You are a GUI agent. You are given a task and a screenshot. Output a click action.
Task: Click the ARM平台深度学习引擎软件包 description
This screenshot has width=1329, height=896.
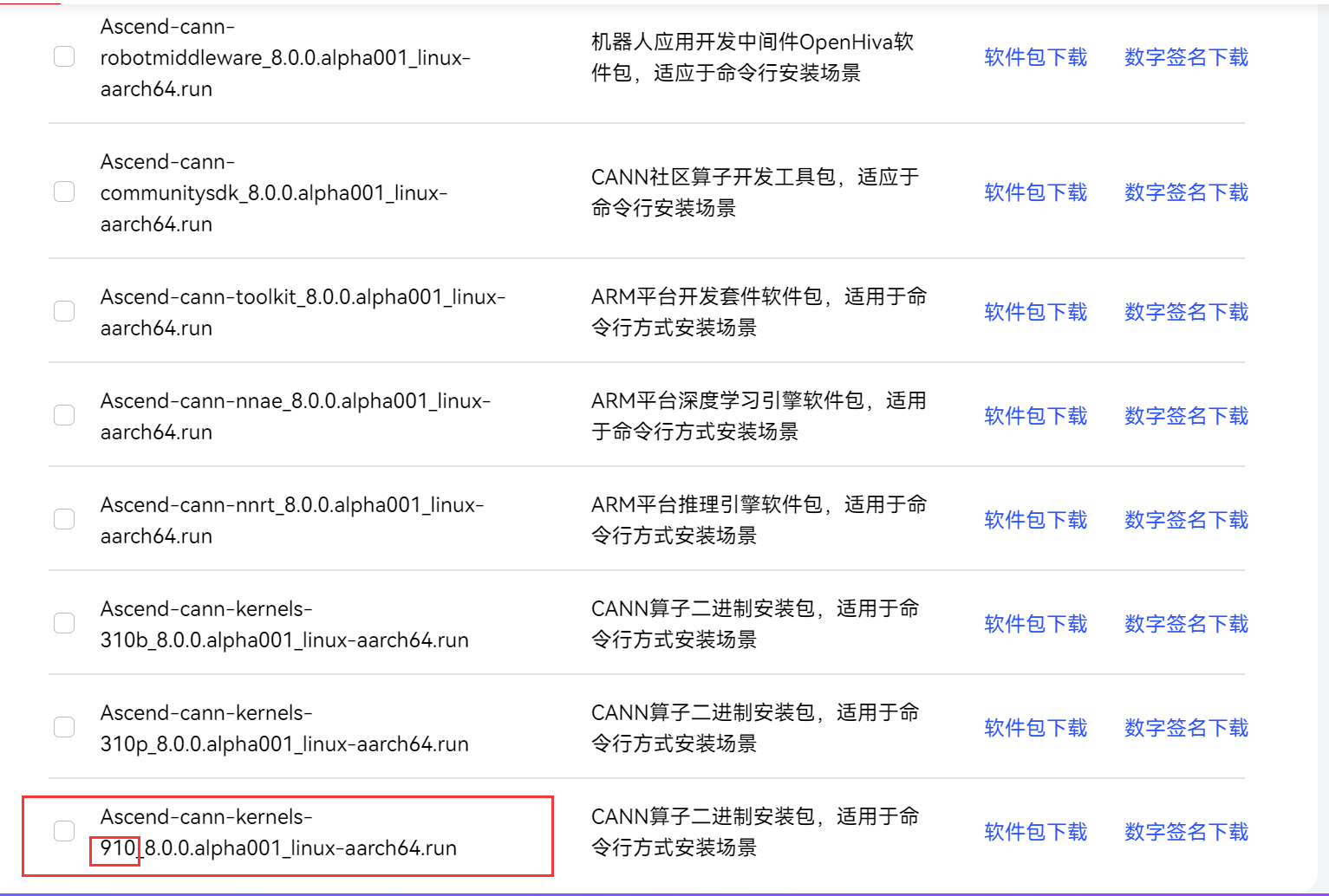[759, 416]
